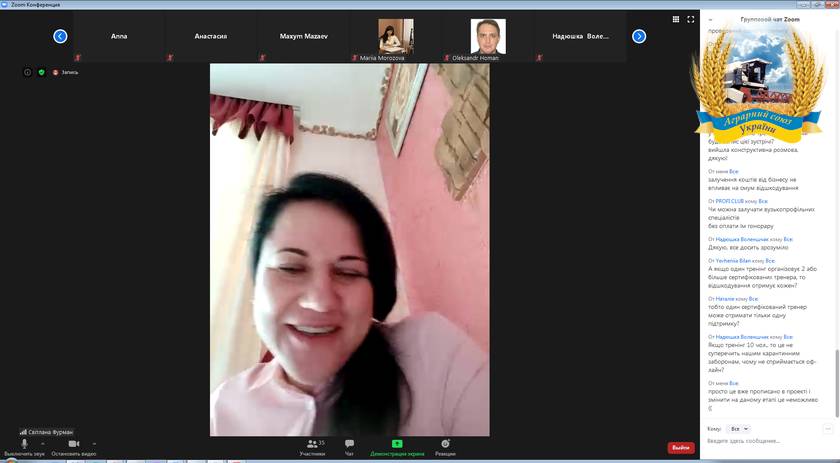Switch to gallery view grid icon
Image resolution: width=840 pixels, height=463 pixels.
pyautogui.click(x=676, y=19)
